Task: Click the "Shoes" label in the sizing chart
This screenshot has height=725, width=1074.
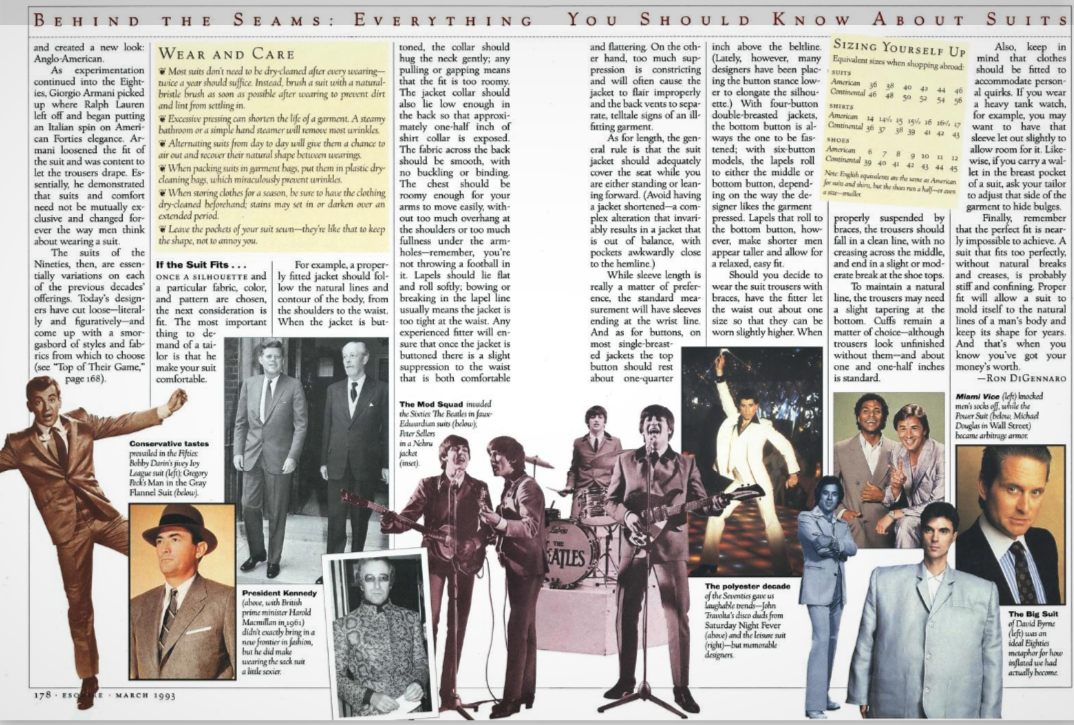Action: (x=838, y=140)
